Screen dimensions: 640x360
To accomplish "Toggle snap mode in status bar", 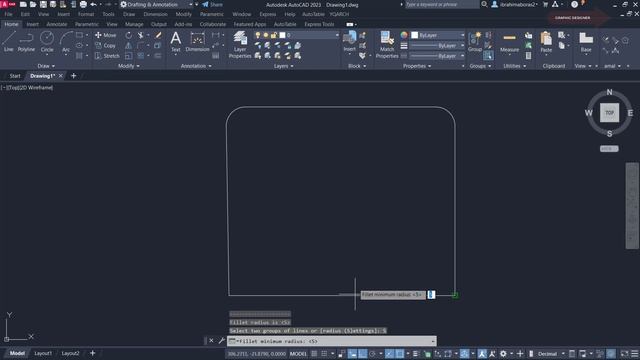I will (324, 353).
